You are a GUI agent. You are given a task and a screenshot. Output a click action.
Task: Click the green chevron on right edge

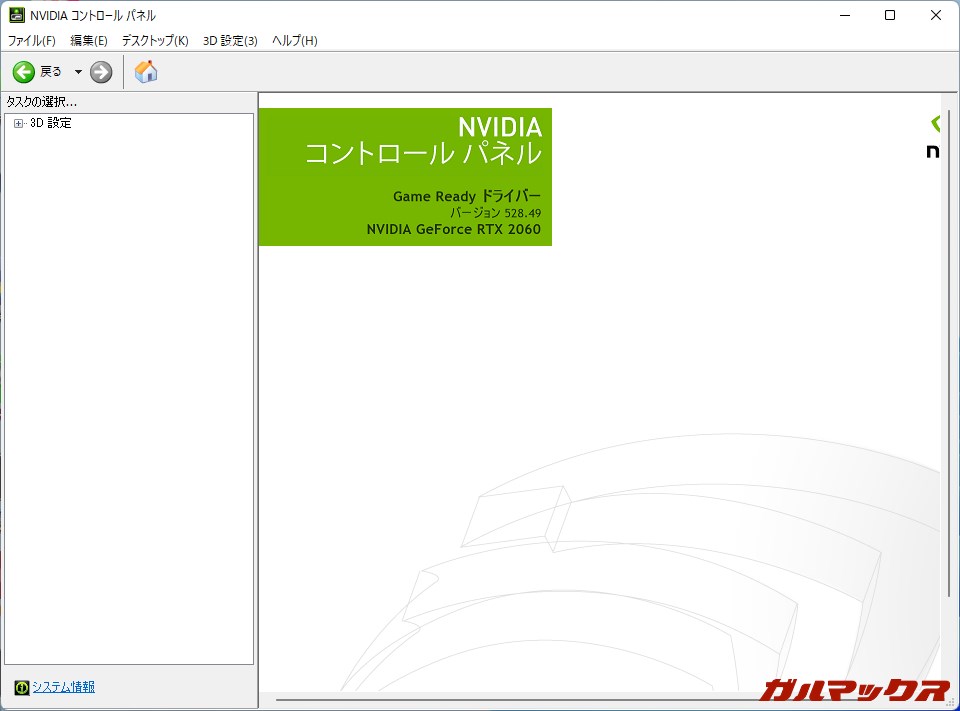tap(934, 122)
